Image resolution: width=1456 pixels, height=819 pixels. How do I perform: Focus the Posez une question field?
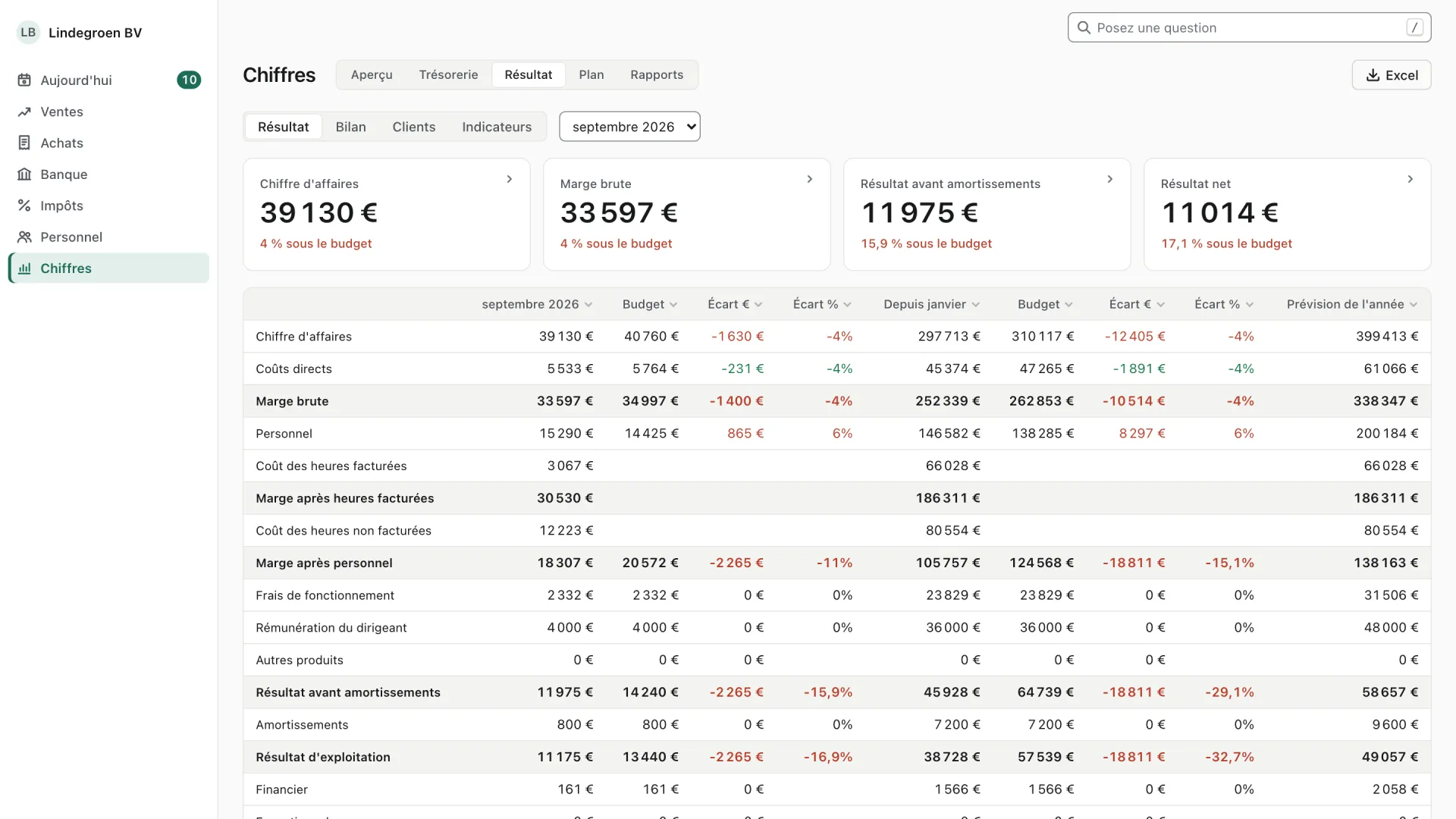(1249, 27)
